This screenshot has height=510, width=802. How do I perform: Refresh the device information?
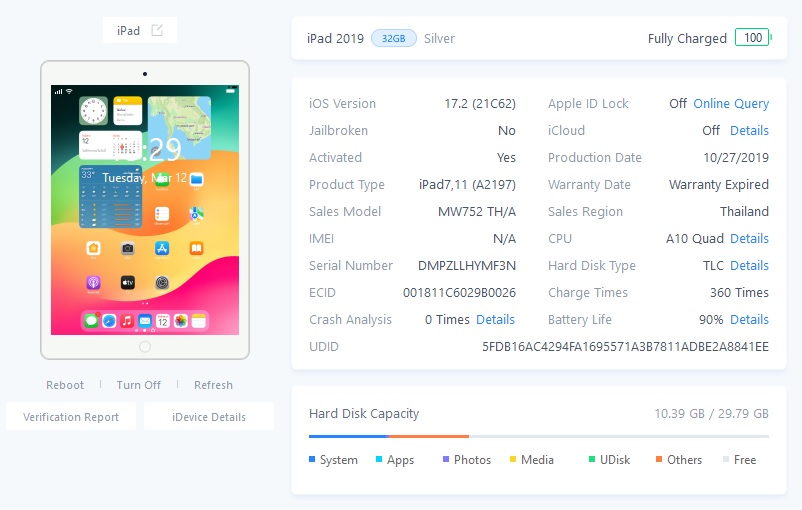click(213, 385)
